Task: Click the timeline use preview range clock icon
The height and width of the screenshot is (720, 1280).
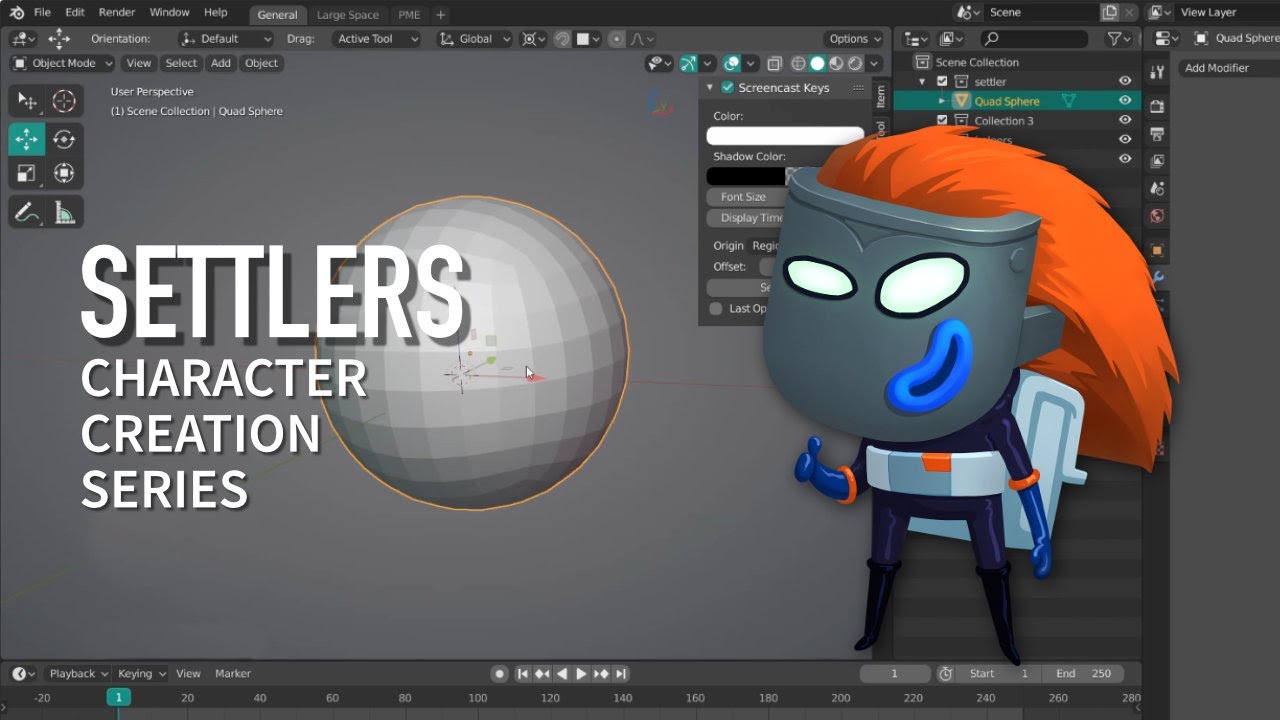Action: (x=945, y=674)
